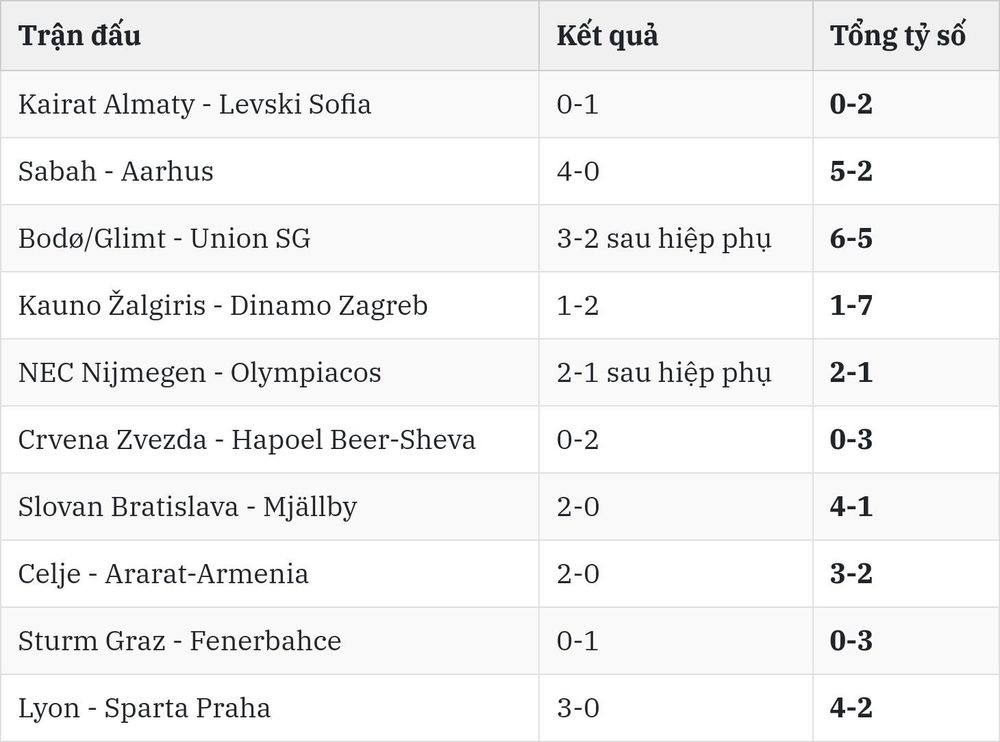Click the Lyon - Sparta Praha match
The image size is (1000, 742).
144,708
